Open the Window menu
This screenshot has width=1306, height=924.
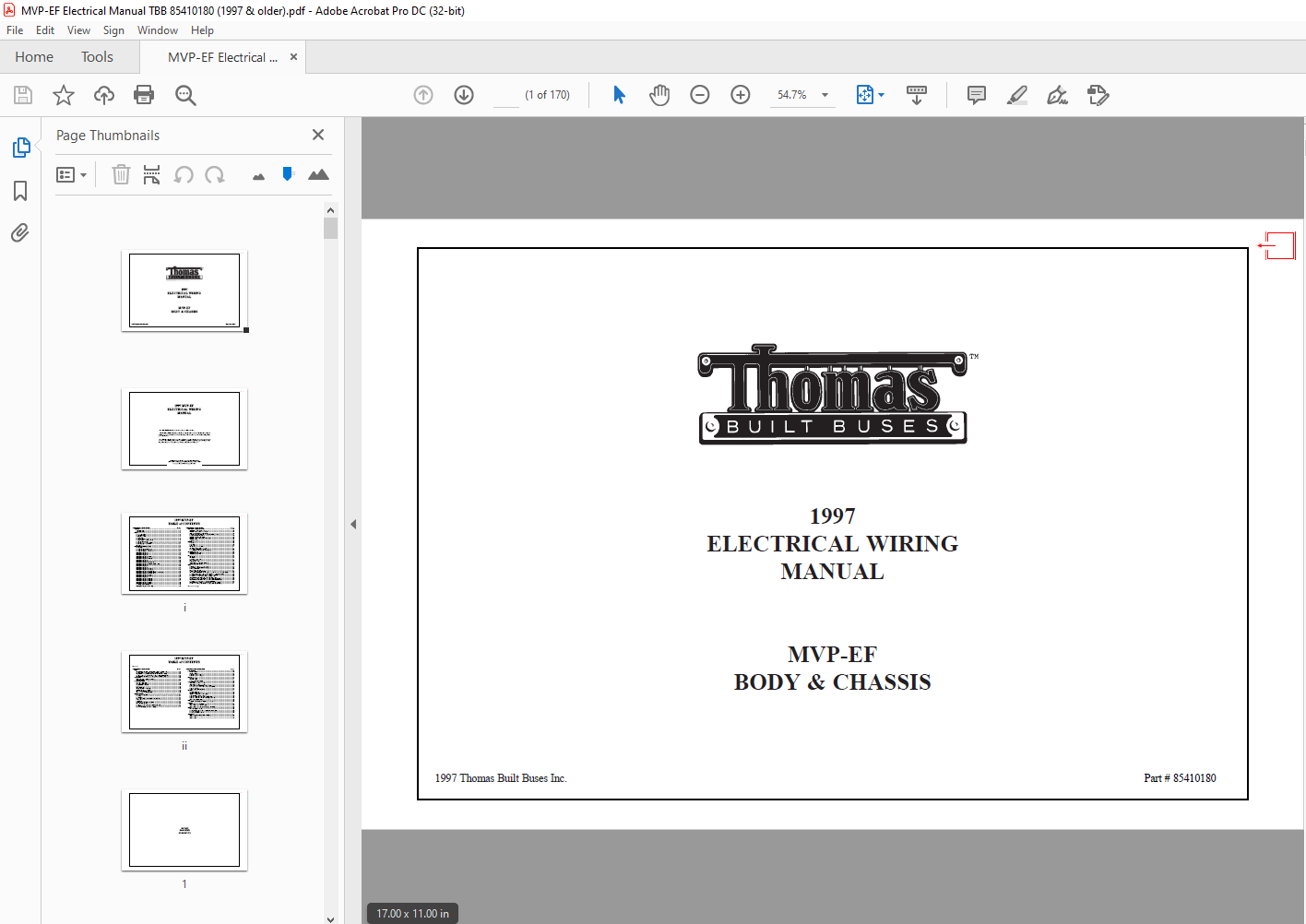point(158,30)
